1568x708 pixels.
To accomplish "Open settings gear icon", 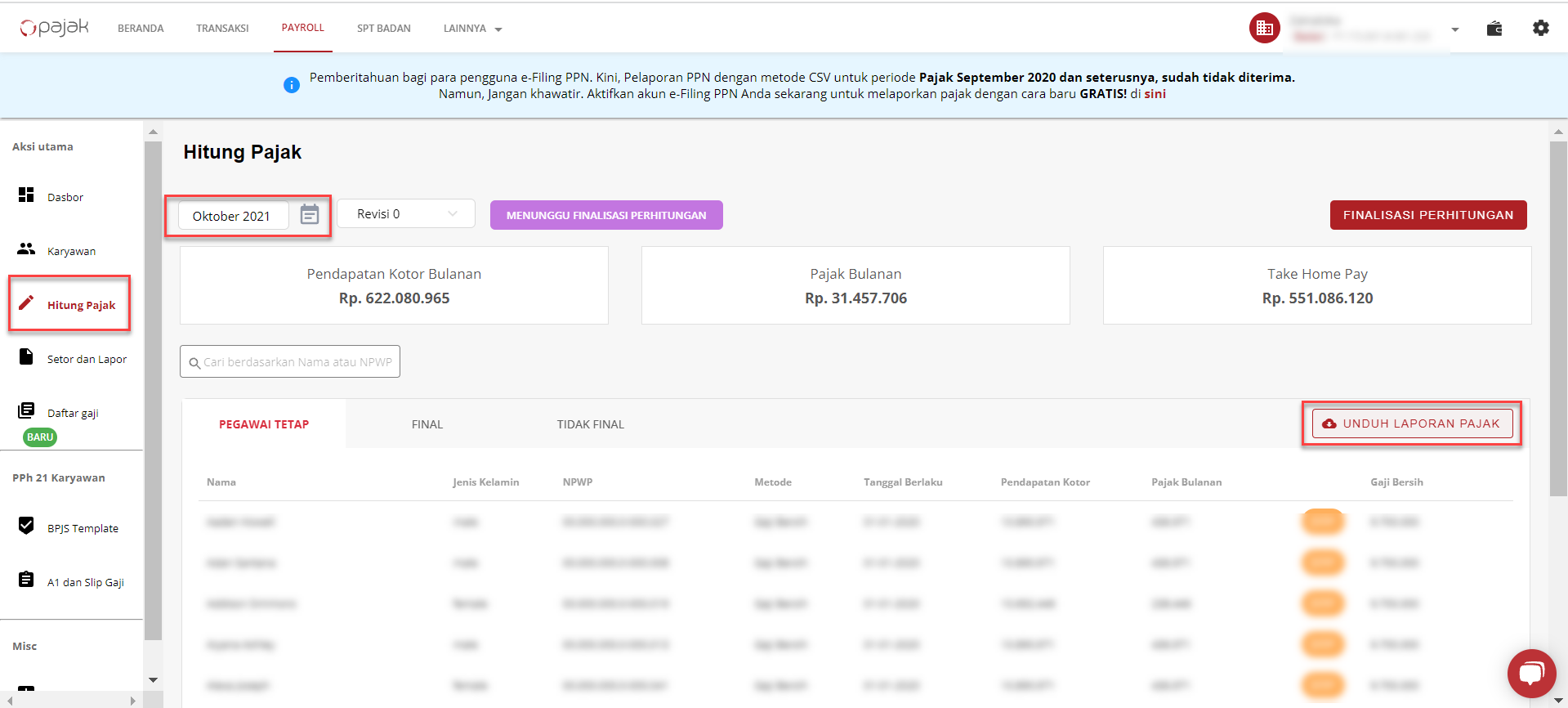I will pos(1540,29).
